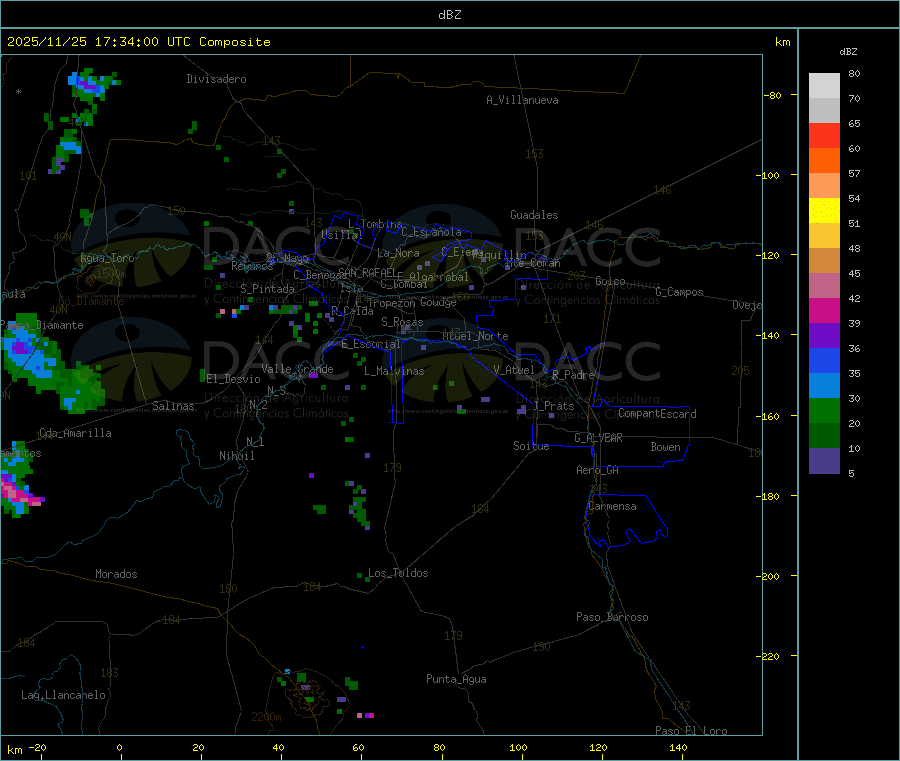Click the Bowen map label

pyautogui.click(x=665, y=447)
